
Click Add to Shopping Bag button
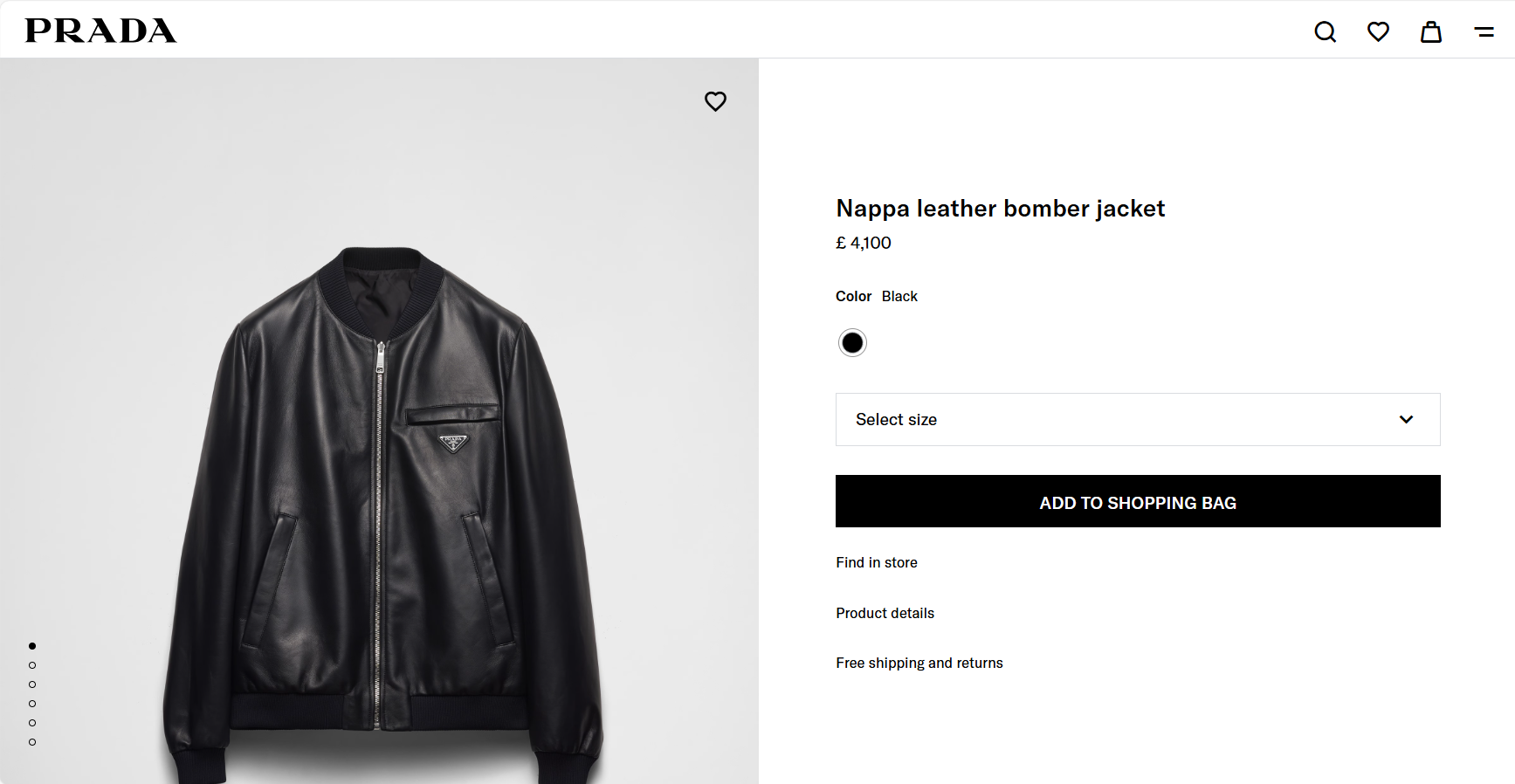click(1137, 502)
